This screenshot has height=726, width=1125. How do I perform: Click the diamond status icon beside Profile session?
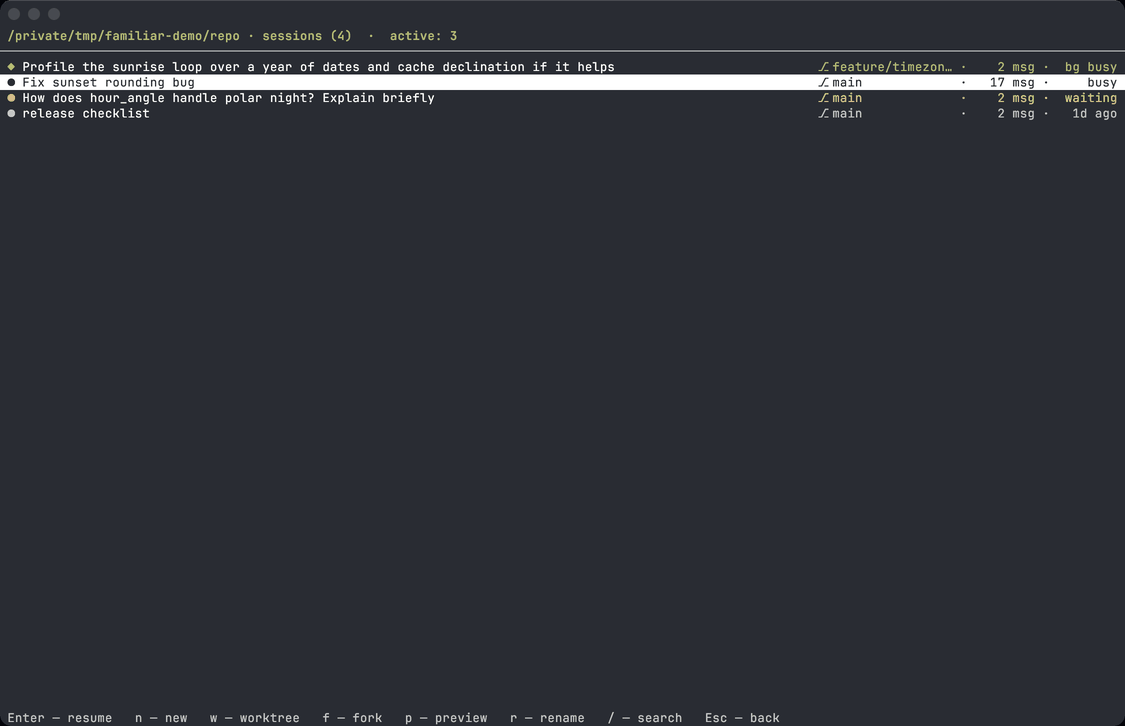11,67
